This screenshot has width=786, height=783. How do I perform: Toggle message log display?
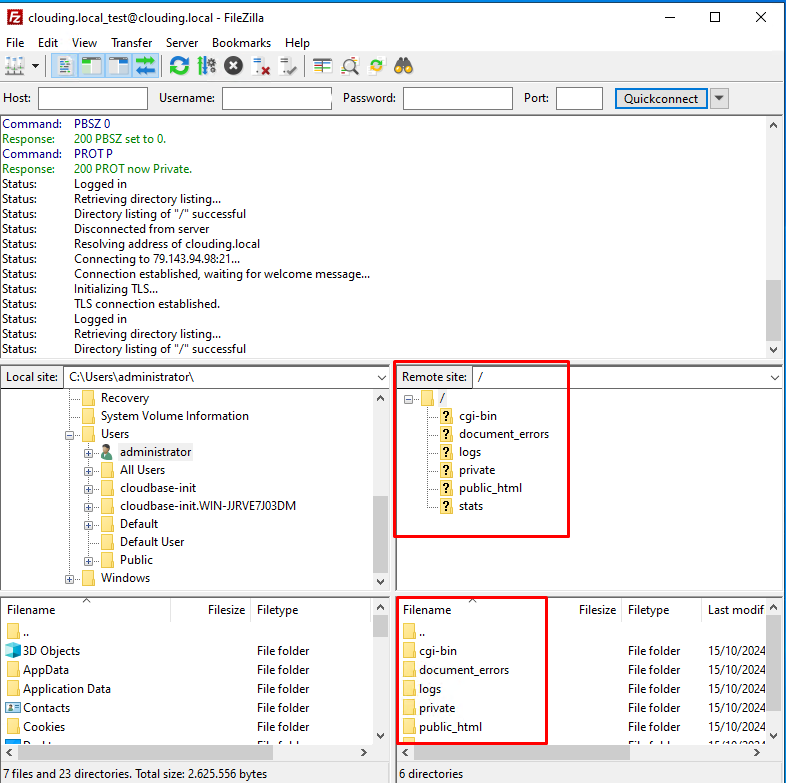coord(65,66)
